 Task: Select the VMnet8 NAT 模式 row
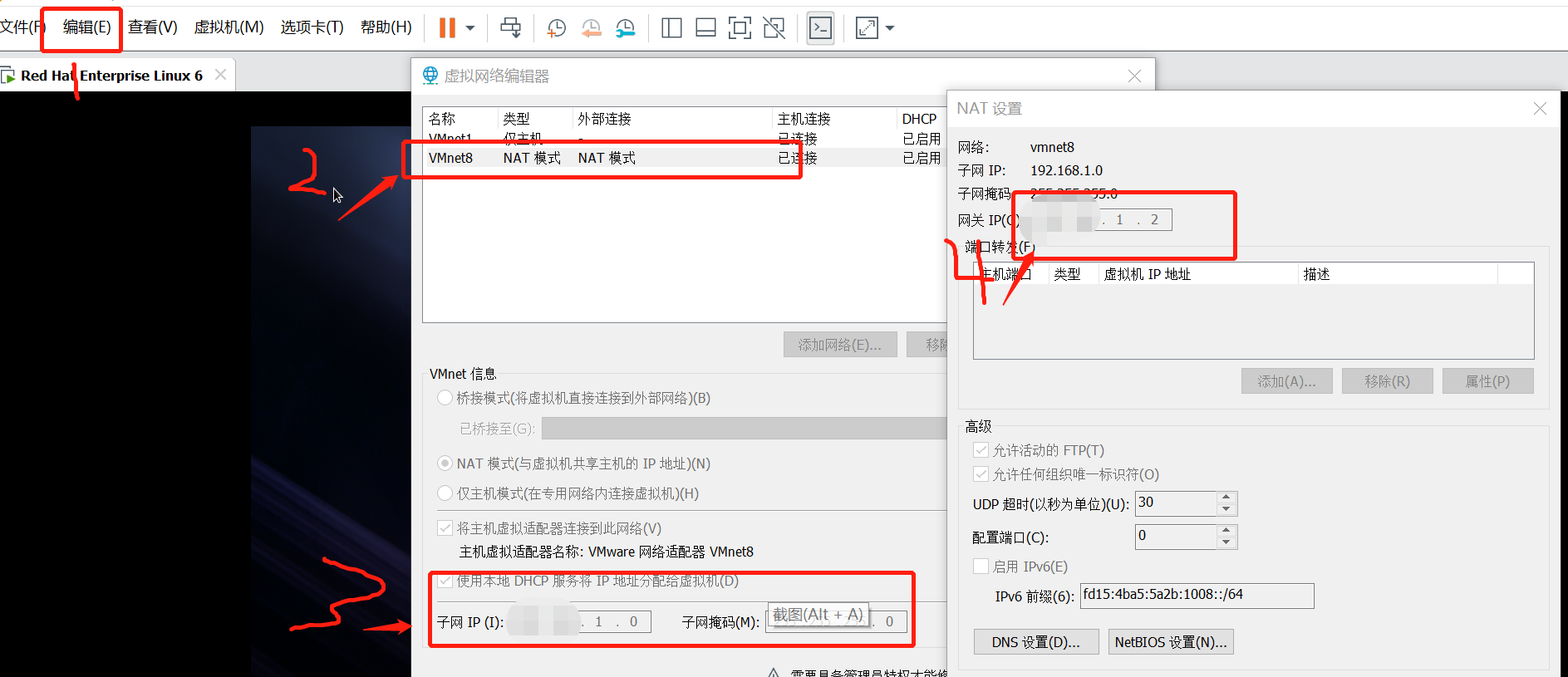point(685,158)
